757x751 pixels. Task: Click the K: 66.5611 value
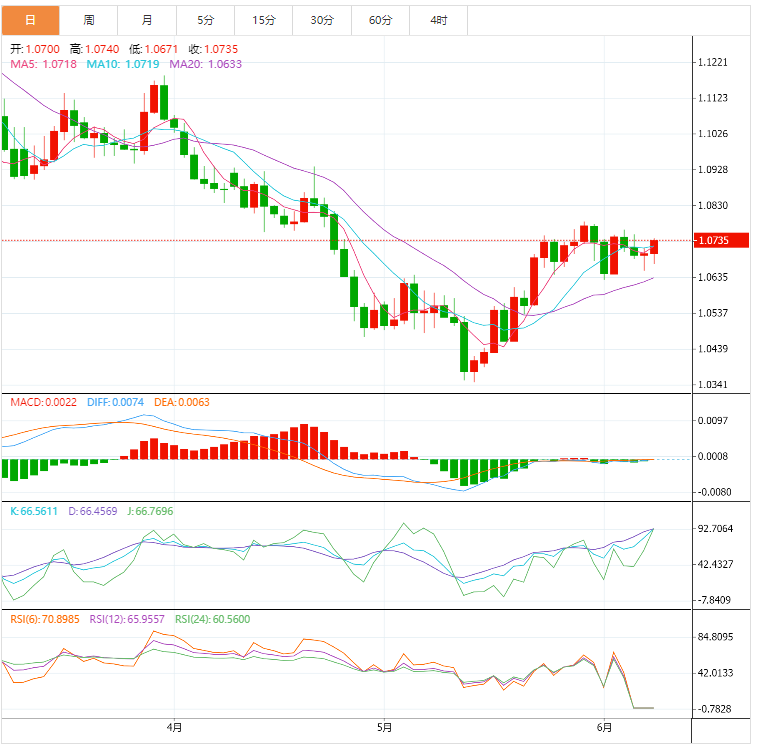click(x=34, y=512)
